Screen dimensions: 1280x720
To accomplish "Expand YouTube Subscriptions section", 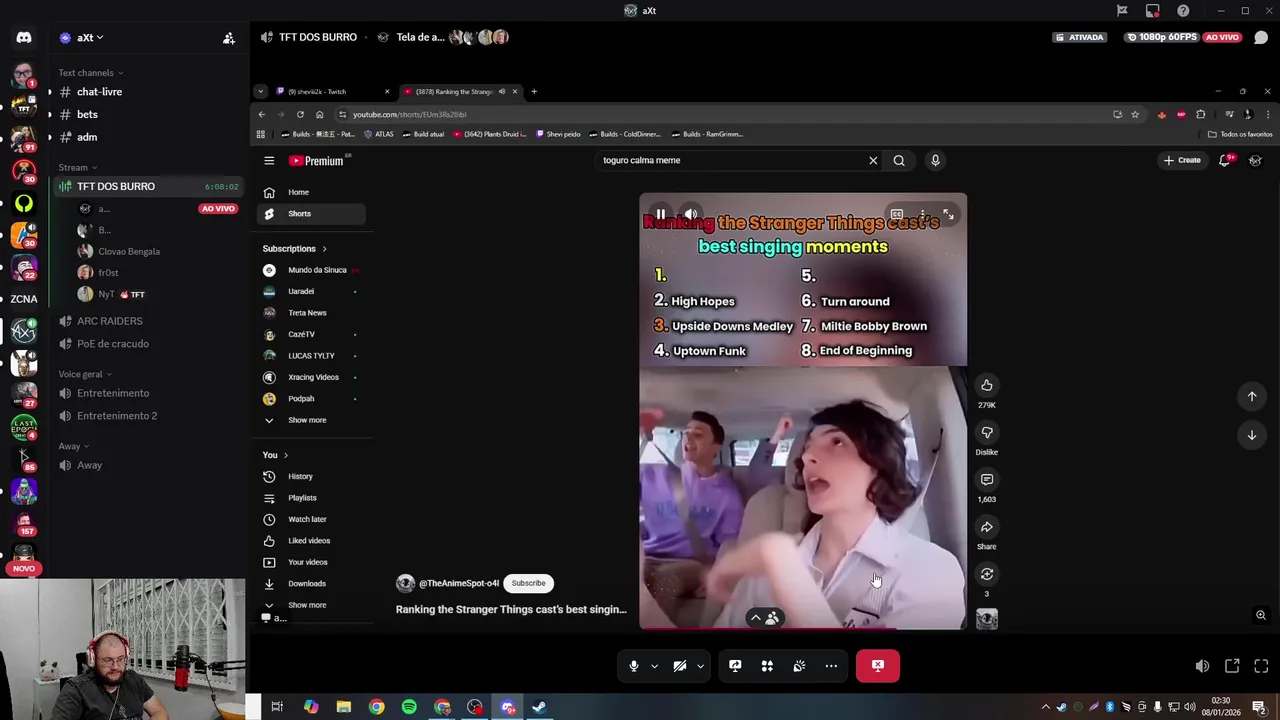I will [294, 249].
